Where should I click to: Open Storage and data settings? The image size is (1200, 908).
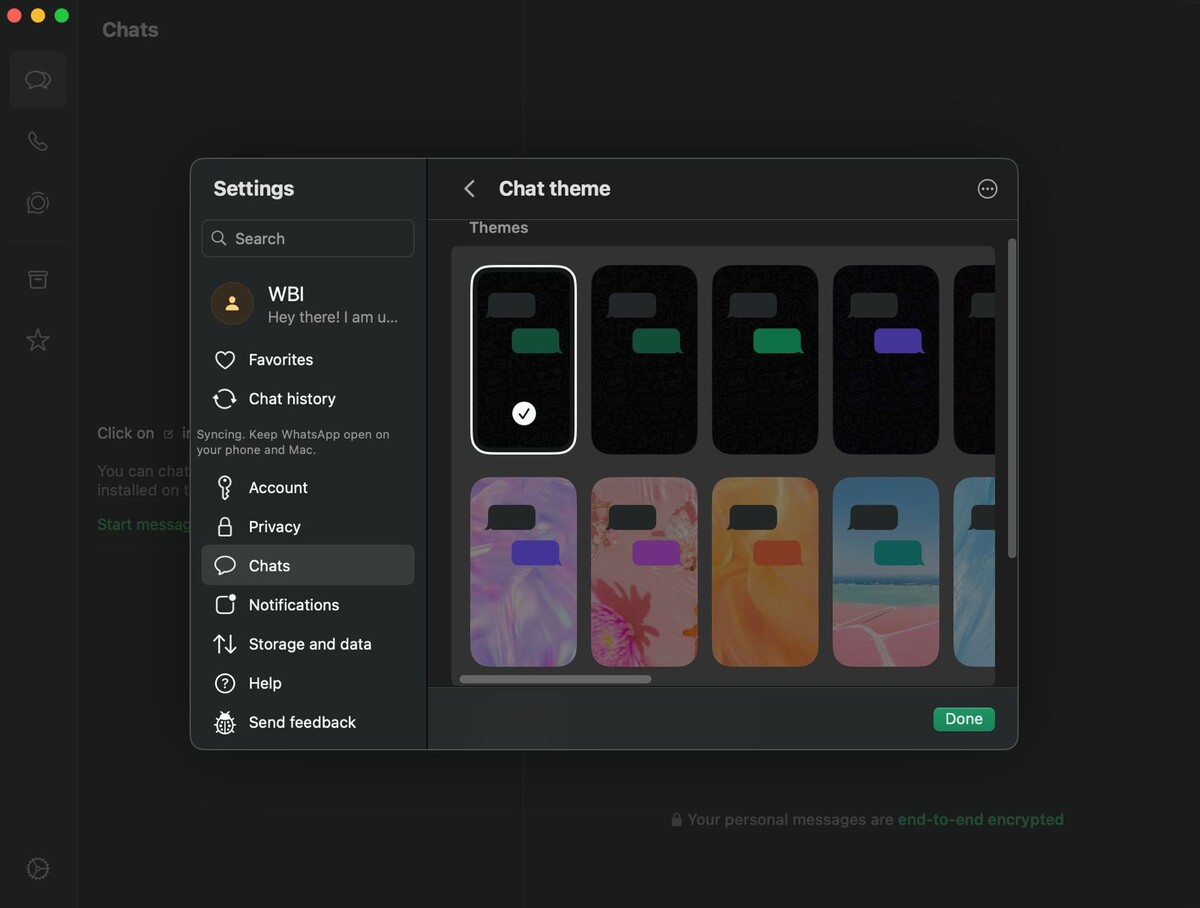coord(308,644)
